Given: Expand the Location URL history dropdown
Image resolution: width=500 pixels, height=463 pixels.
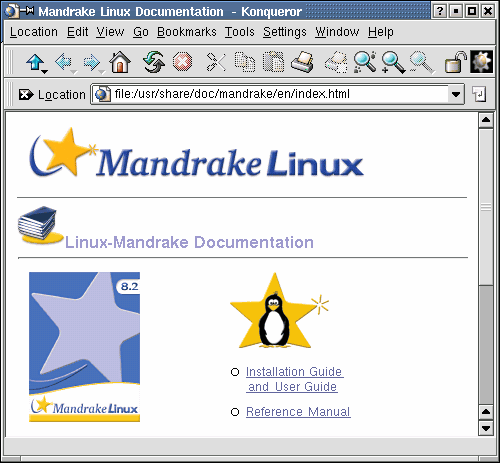Looking at the screenshot, I should (x=456, y=94).
